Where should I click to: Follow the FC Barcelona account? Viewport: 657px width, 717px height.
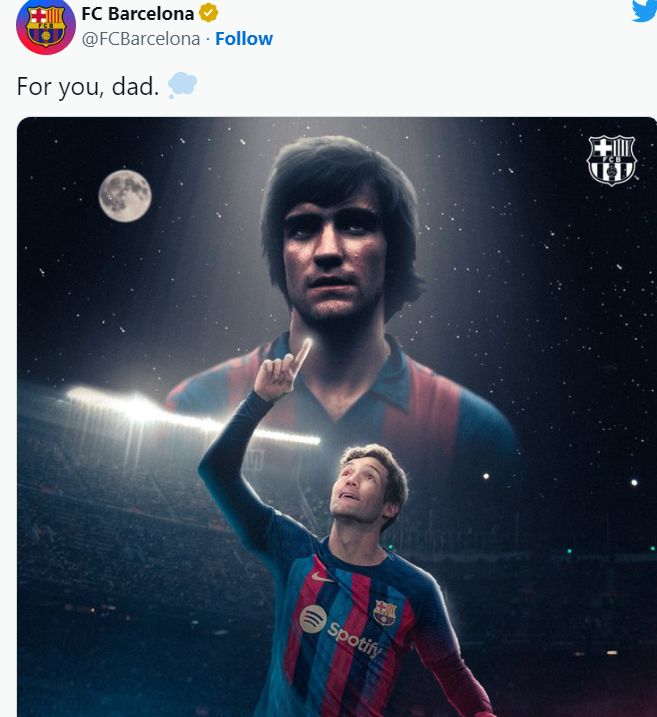244,39
